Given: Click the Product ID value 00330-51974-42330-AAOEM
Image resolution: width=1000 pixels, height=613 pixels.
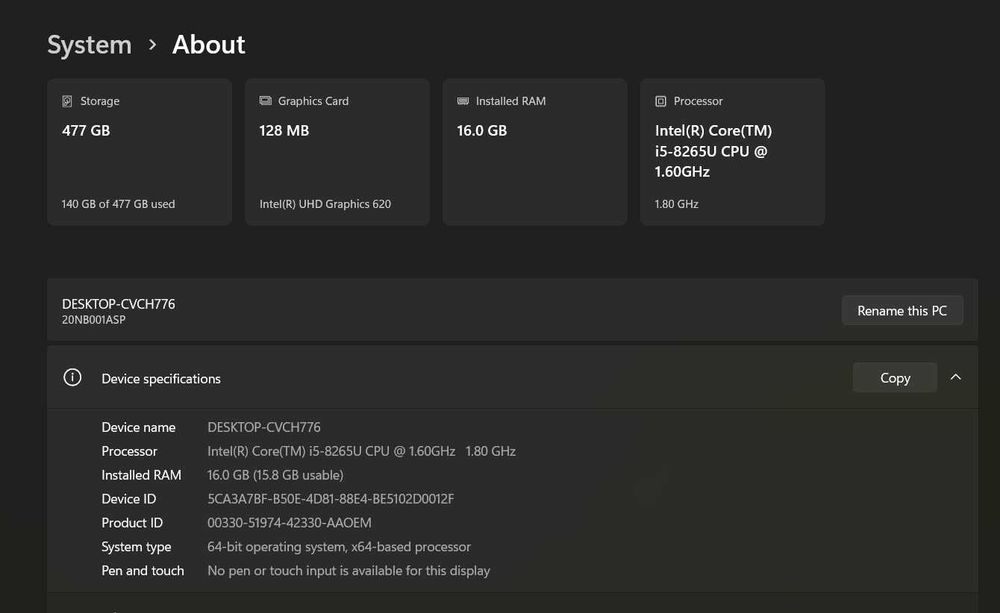Looking at the screenshot, I should pos(290,523).
